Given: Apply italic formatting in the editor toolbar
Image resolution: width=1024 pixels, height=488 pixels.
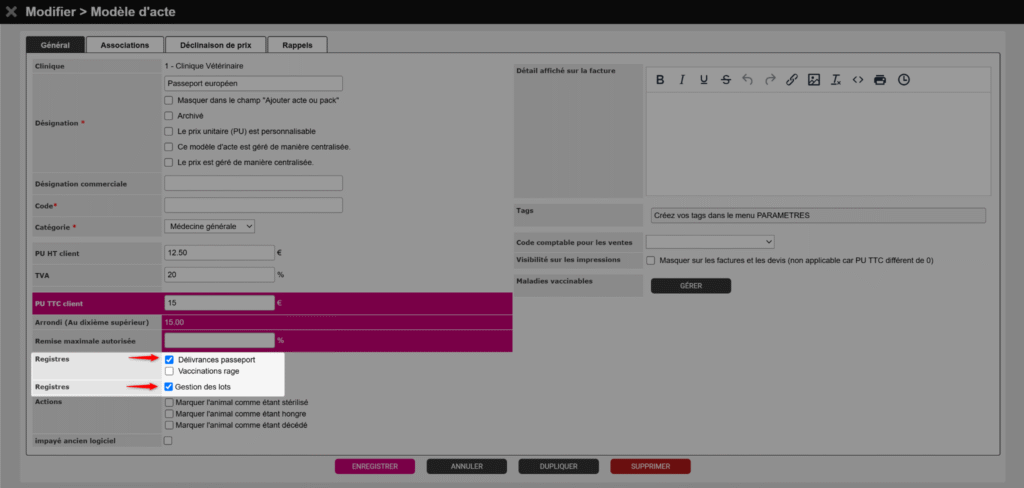Looking at the screenshot, I should click(682, 80).
